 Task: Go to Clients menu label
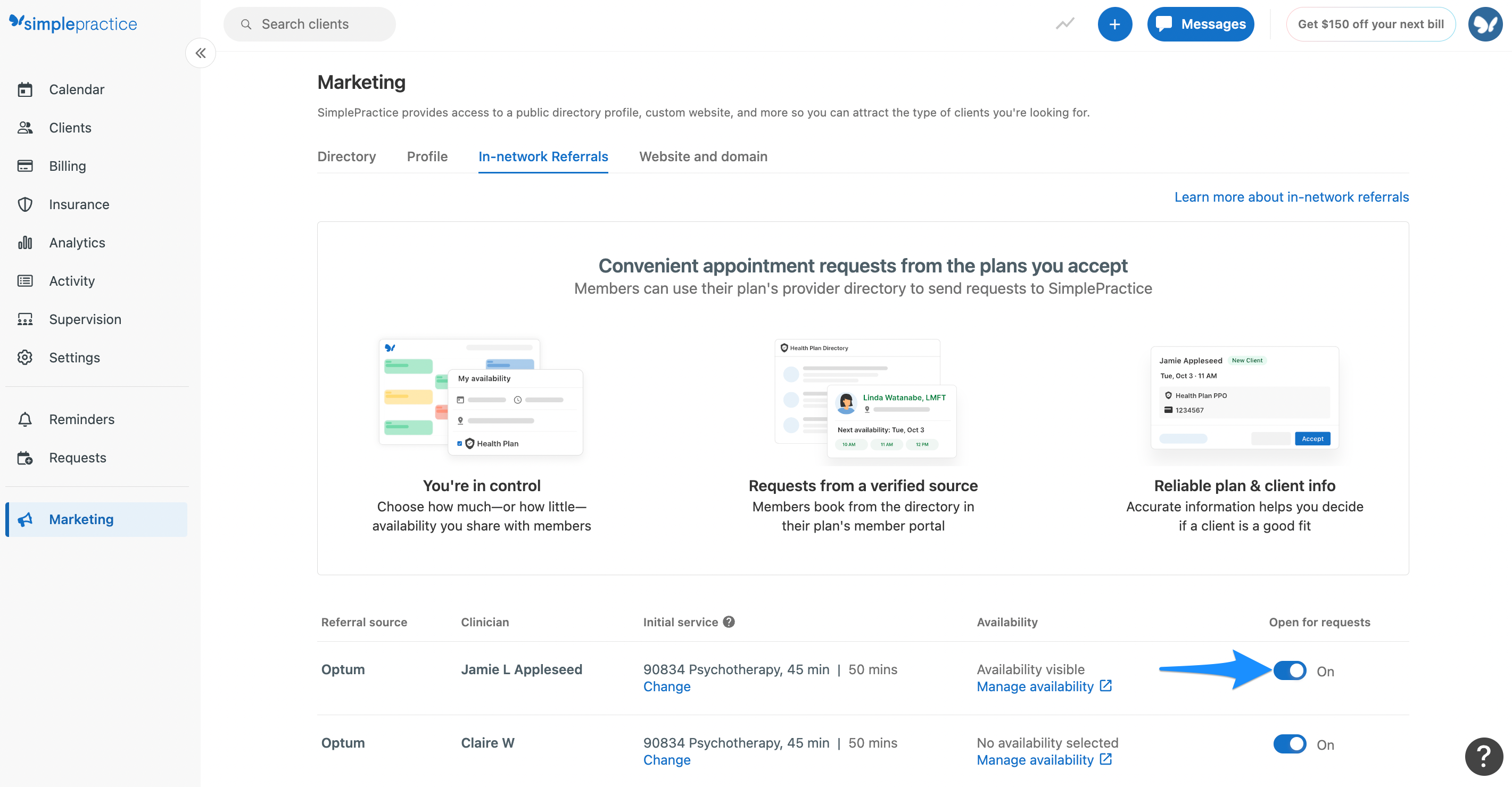pyautogui.click(x=70, y=127)
